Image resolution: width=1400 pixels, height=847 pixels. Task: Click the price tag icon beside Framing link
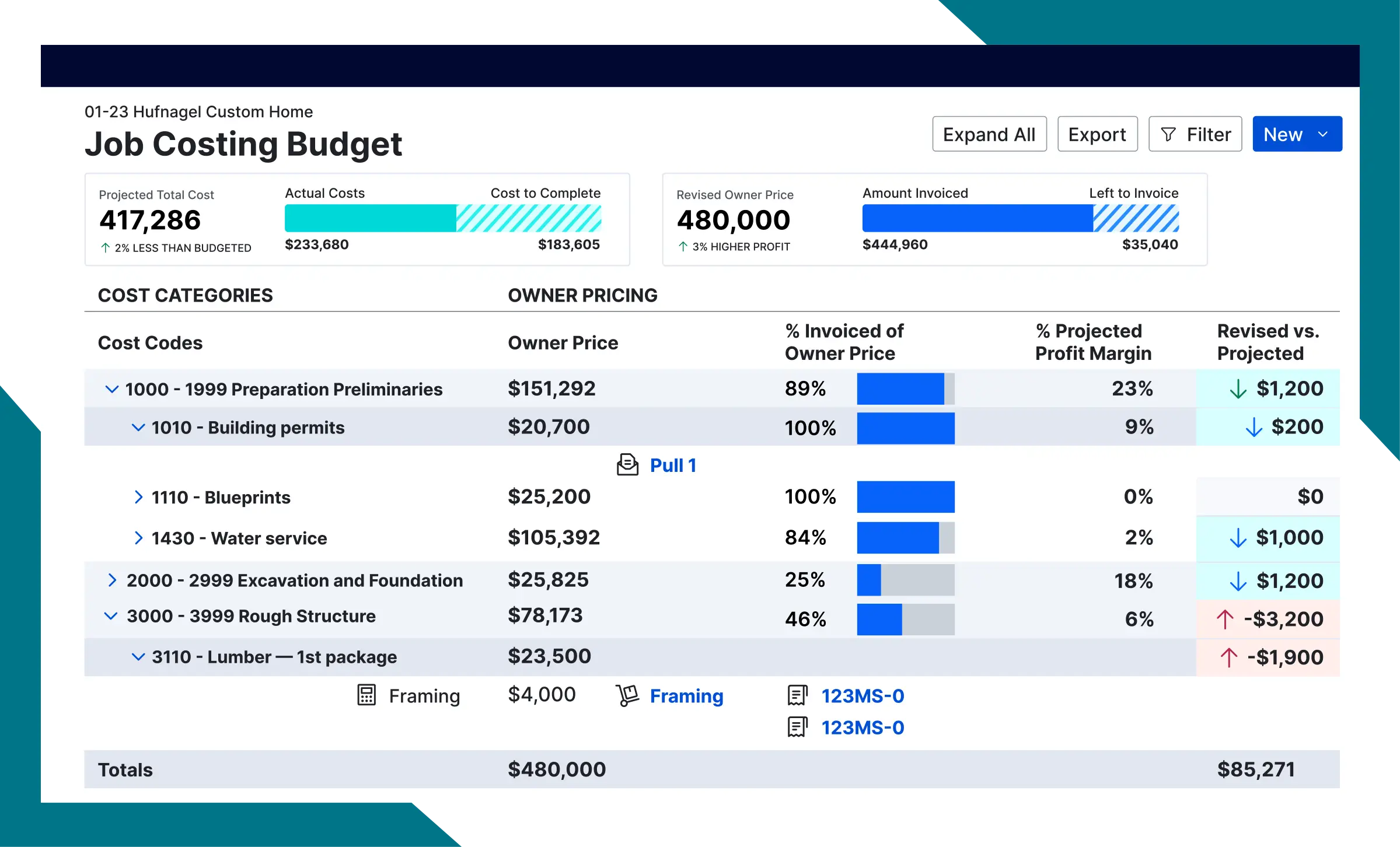click(628, 695)
